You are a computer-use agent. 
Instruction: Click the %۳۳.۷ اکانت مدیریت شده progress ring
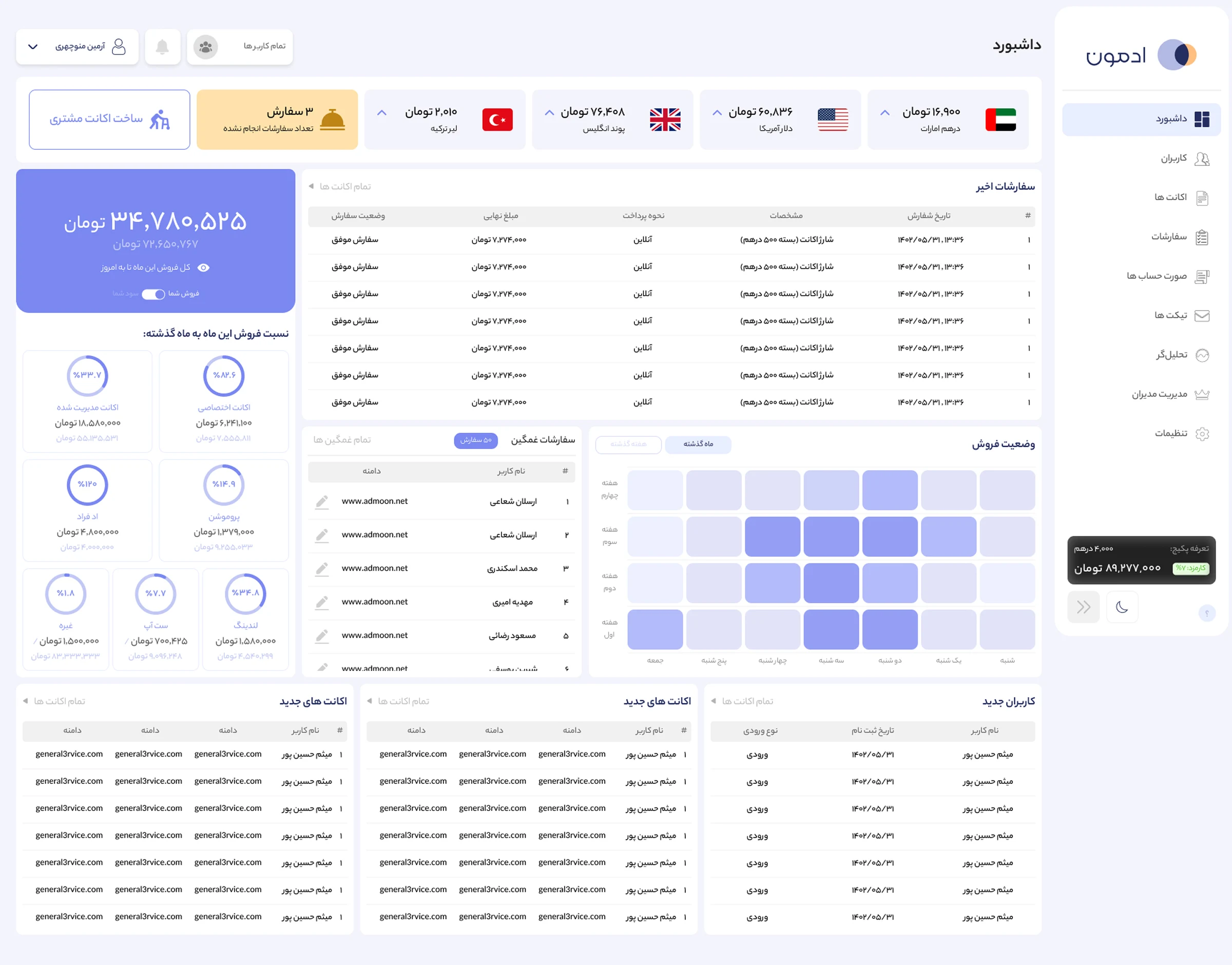click(87, 375)
